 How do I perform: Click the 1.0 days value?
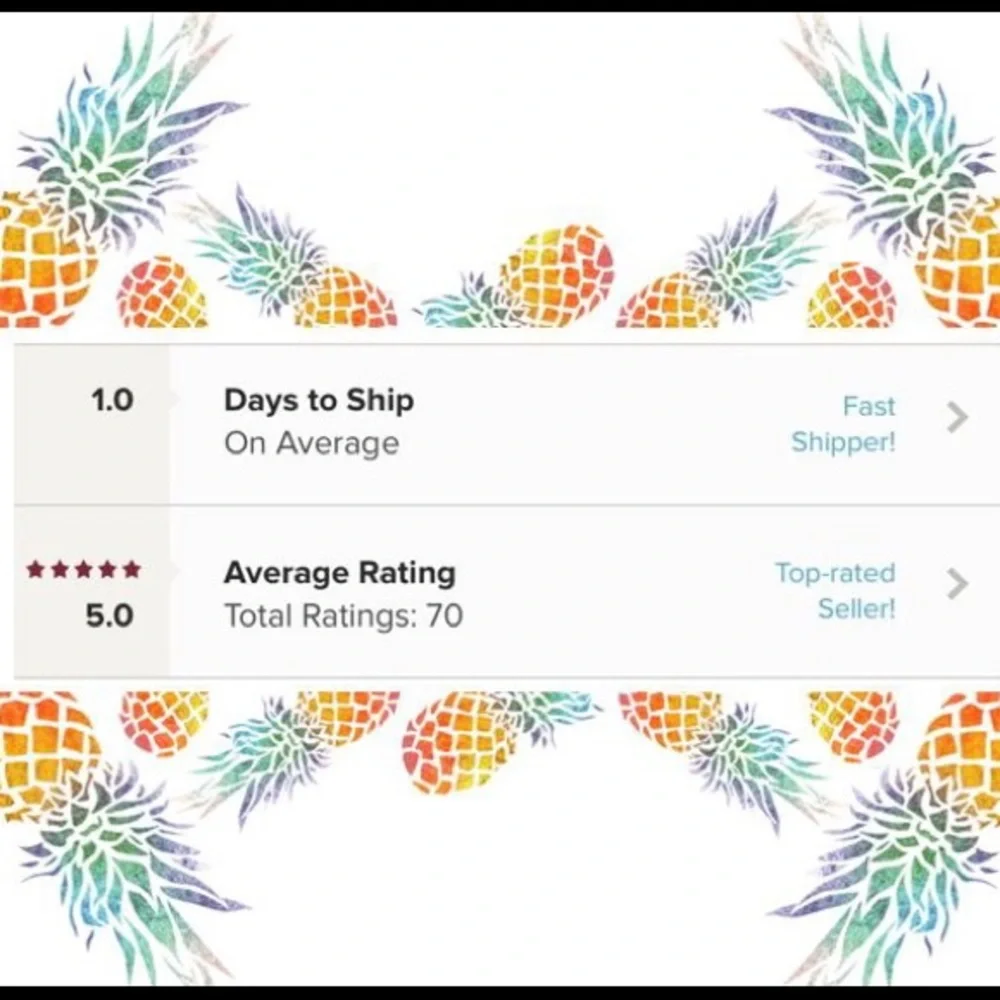click(111, 401)
